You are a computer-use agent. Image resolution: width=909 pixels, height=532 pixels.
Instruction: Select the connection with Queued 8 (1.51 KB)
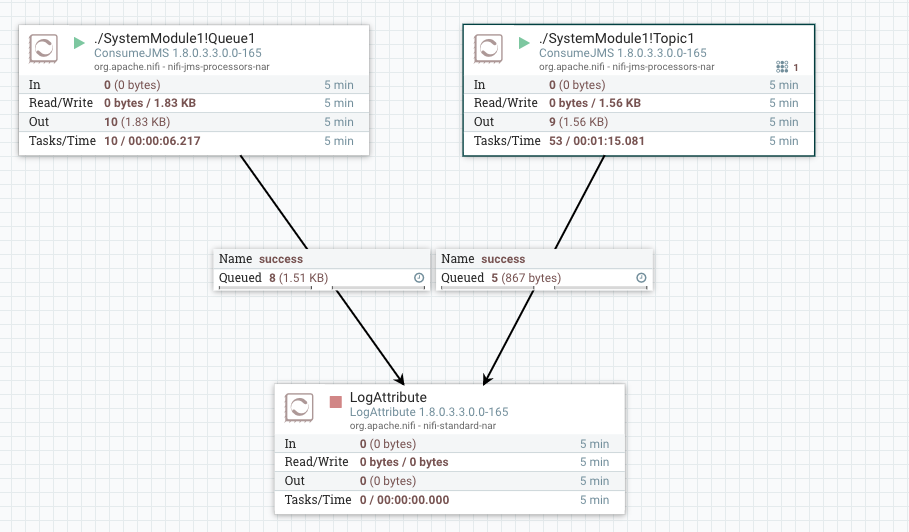(x=322, y=269)
